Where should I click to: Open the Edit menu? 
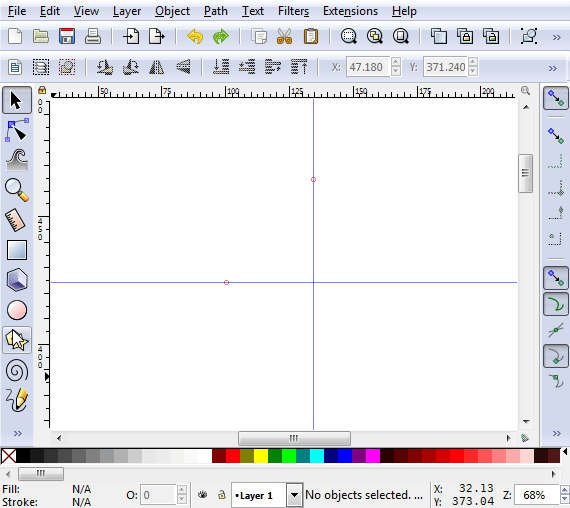(x=50, y=11)
